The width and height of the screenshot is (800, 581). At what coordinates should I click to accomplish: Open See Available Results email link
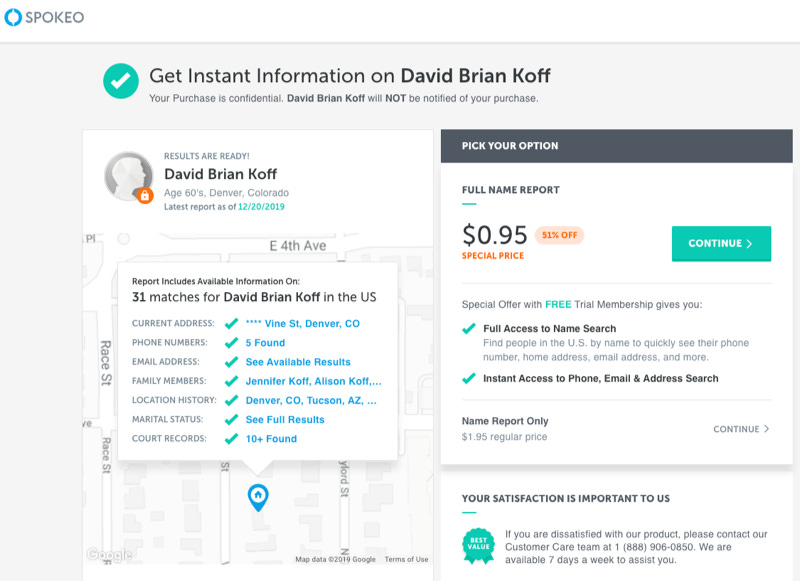pyautogui.click(x=298, y=362)
